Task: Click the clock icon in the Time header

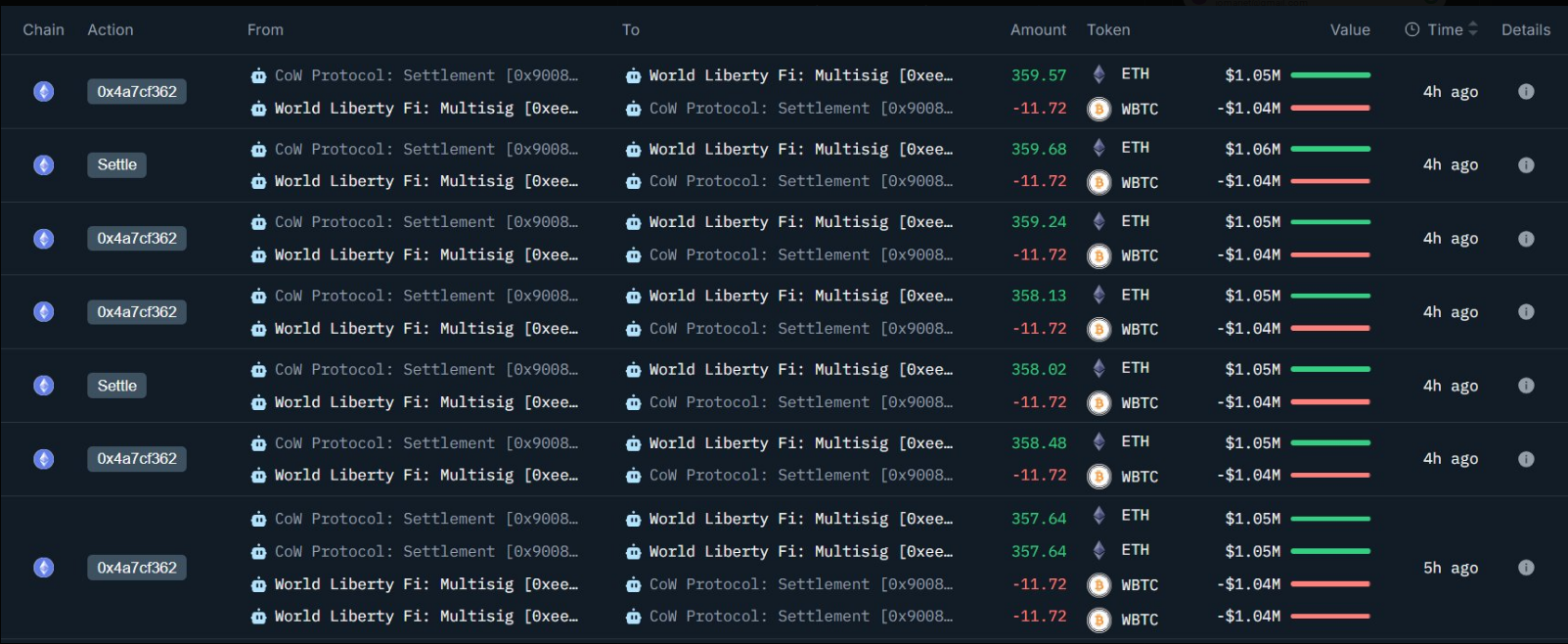Action: click(x=1411, y=30)
